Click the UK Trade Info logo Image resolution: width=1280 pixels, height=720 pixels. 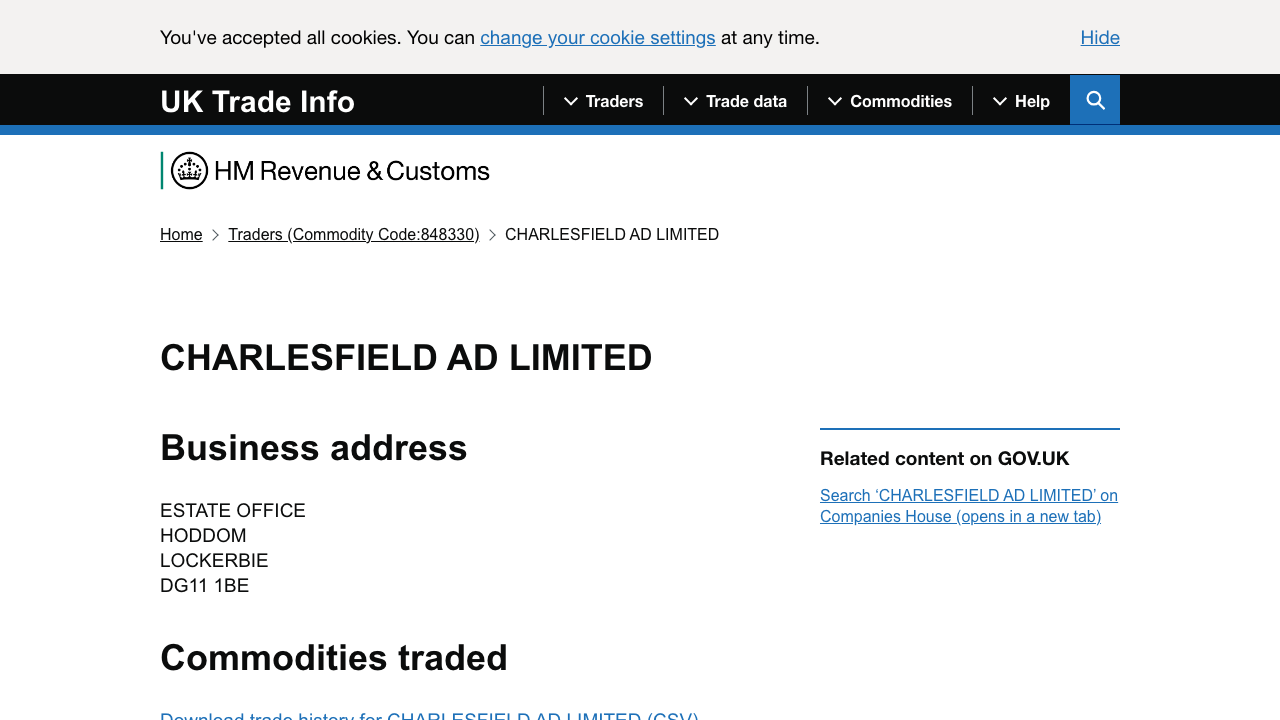(x=257, y=101)
